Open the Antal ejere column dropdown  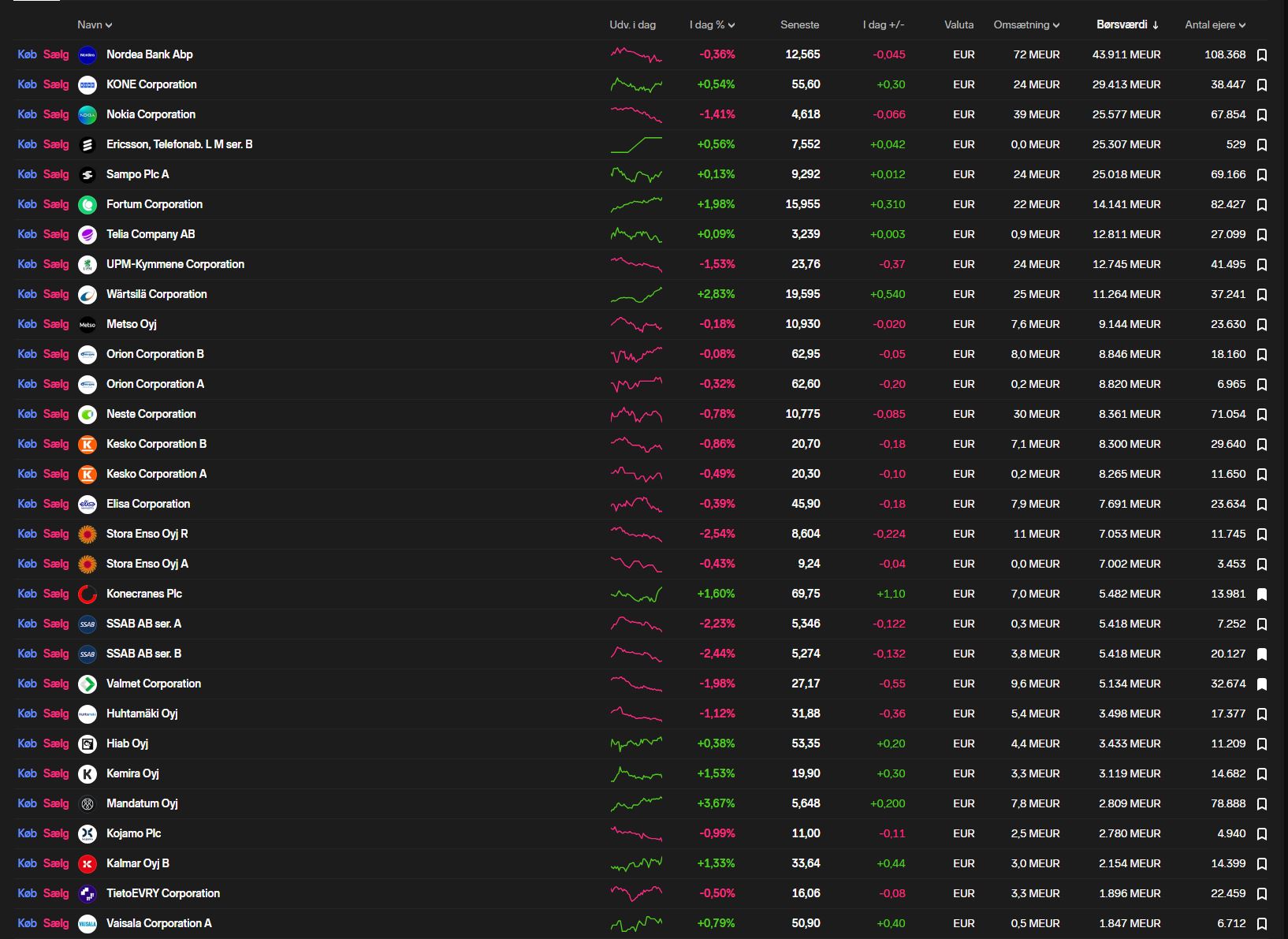click(x=1215, y=25)
